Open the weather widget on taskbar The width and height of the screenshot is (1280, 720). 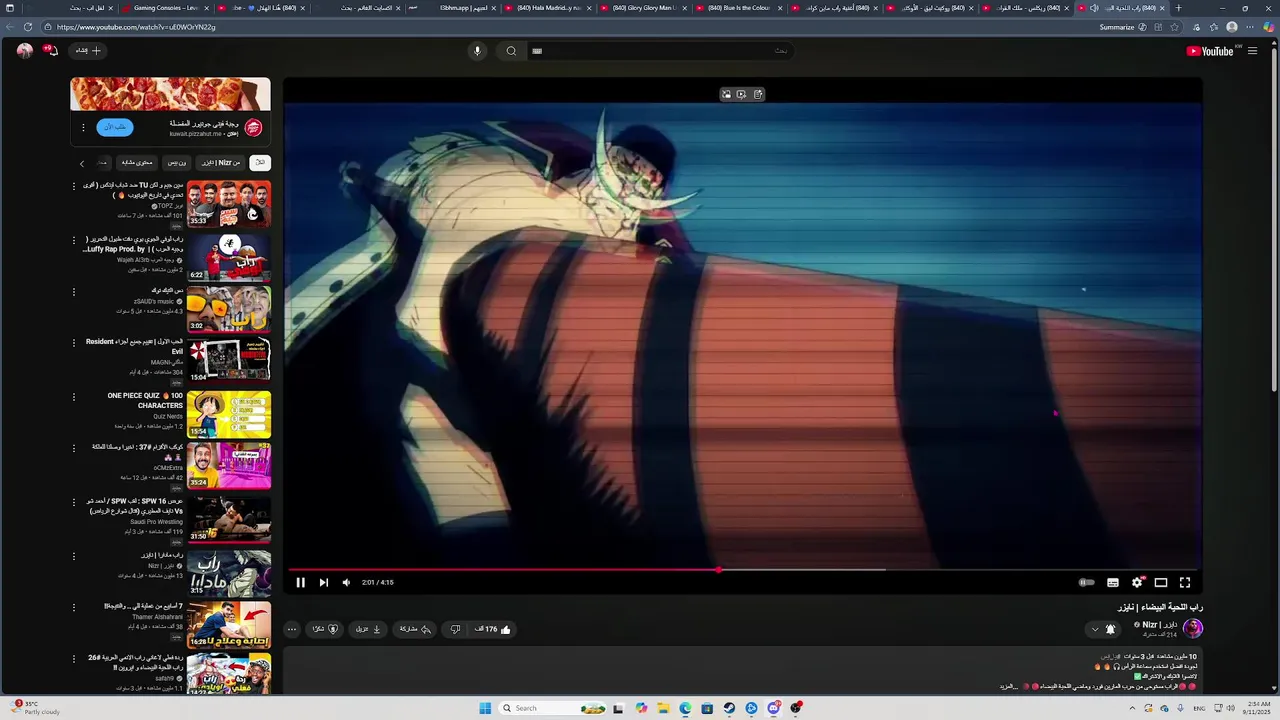[x=35, y=708]
